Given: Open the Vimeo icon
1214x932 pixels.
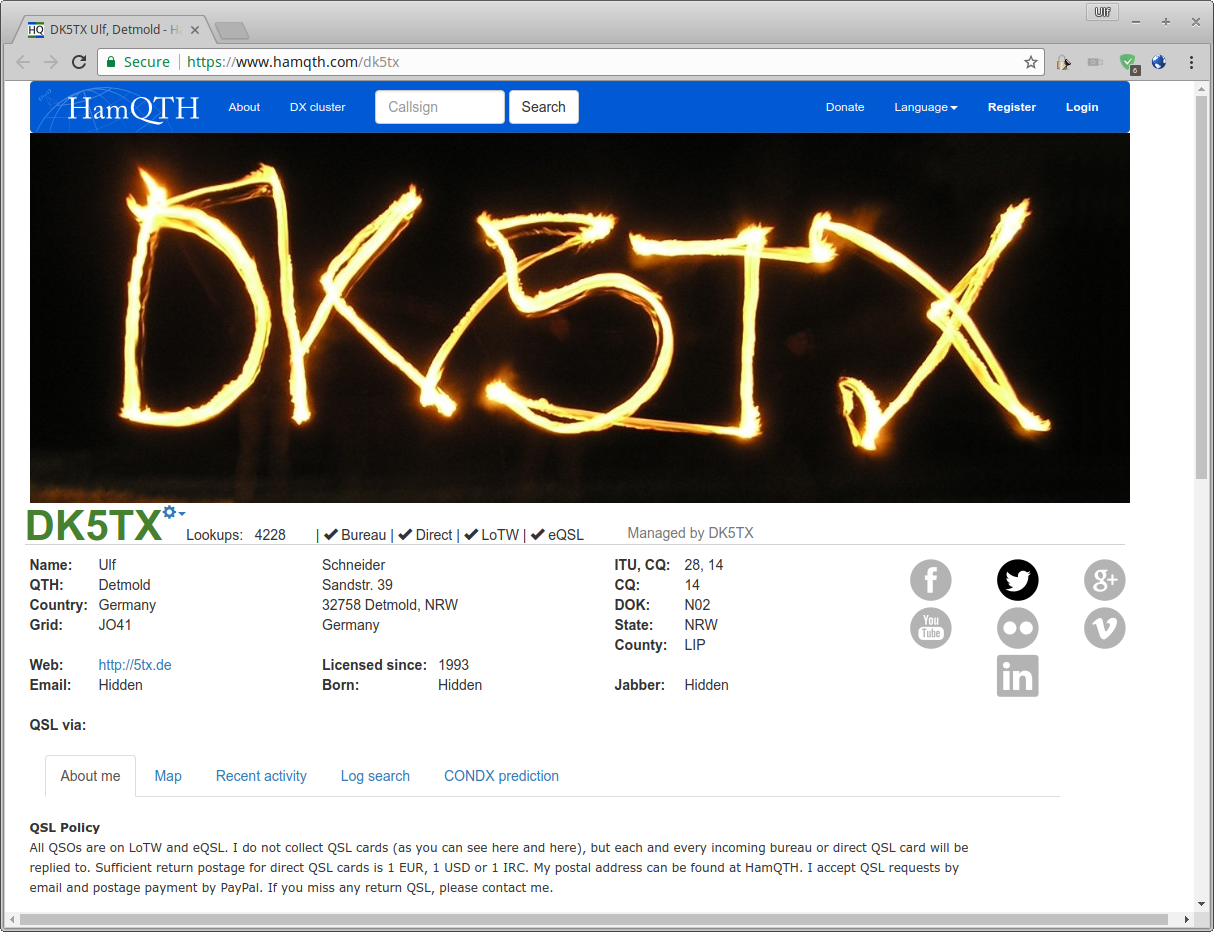Looking at the screenshot, I should [x=1105, y=628].
